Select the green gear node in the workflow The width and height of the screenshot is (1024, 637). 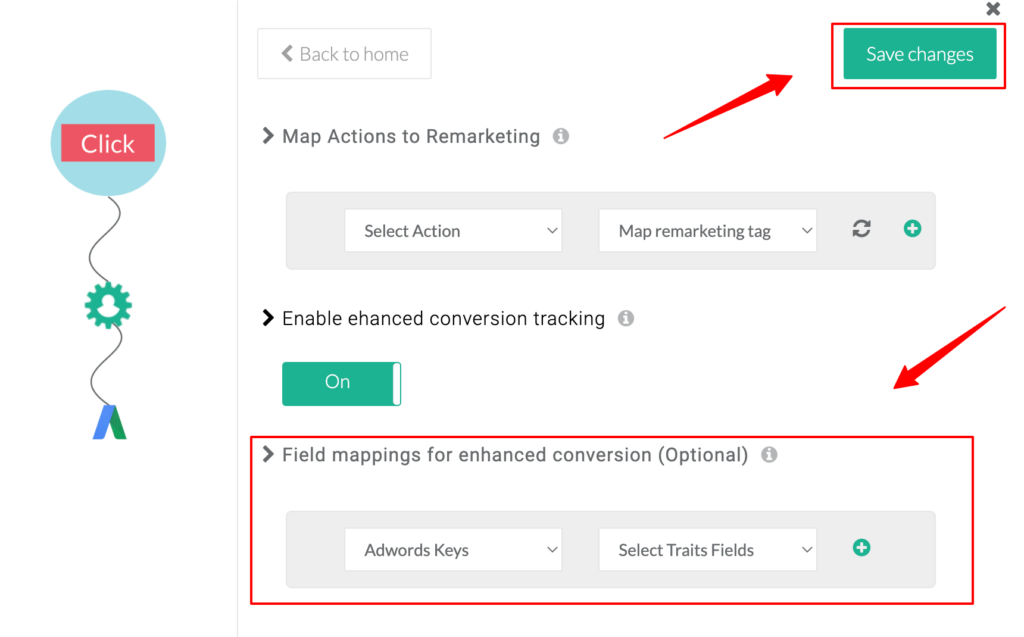pyautogui.click(x=107, y=304)
